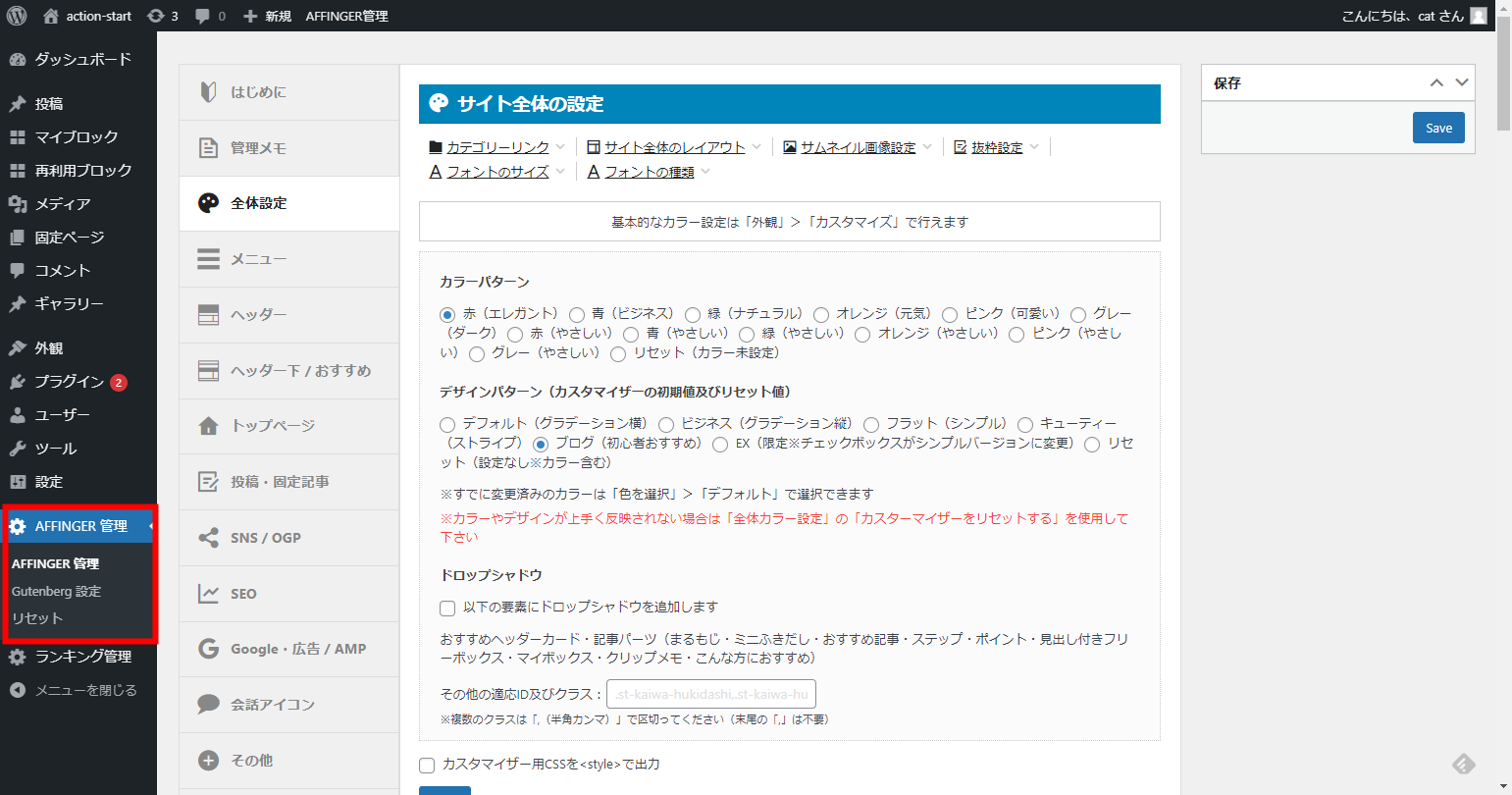
Task: Click the SEO chart icon tab
Action: click(x=208, y=594)
